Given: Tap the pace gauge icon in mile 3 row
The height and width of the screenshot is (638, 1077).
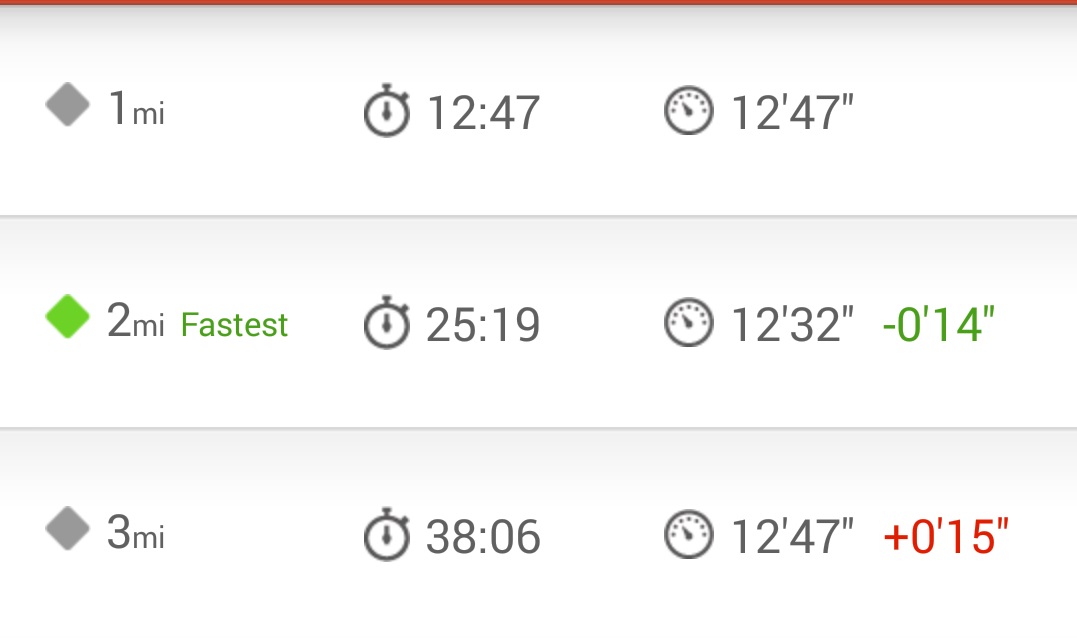Looking at the screenshot, I should [689, 535].
